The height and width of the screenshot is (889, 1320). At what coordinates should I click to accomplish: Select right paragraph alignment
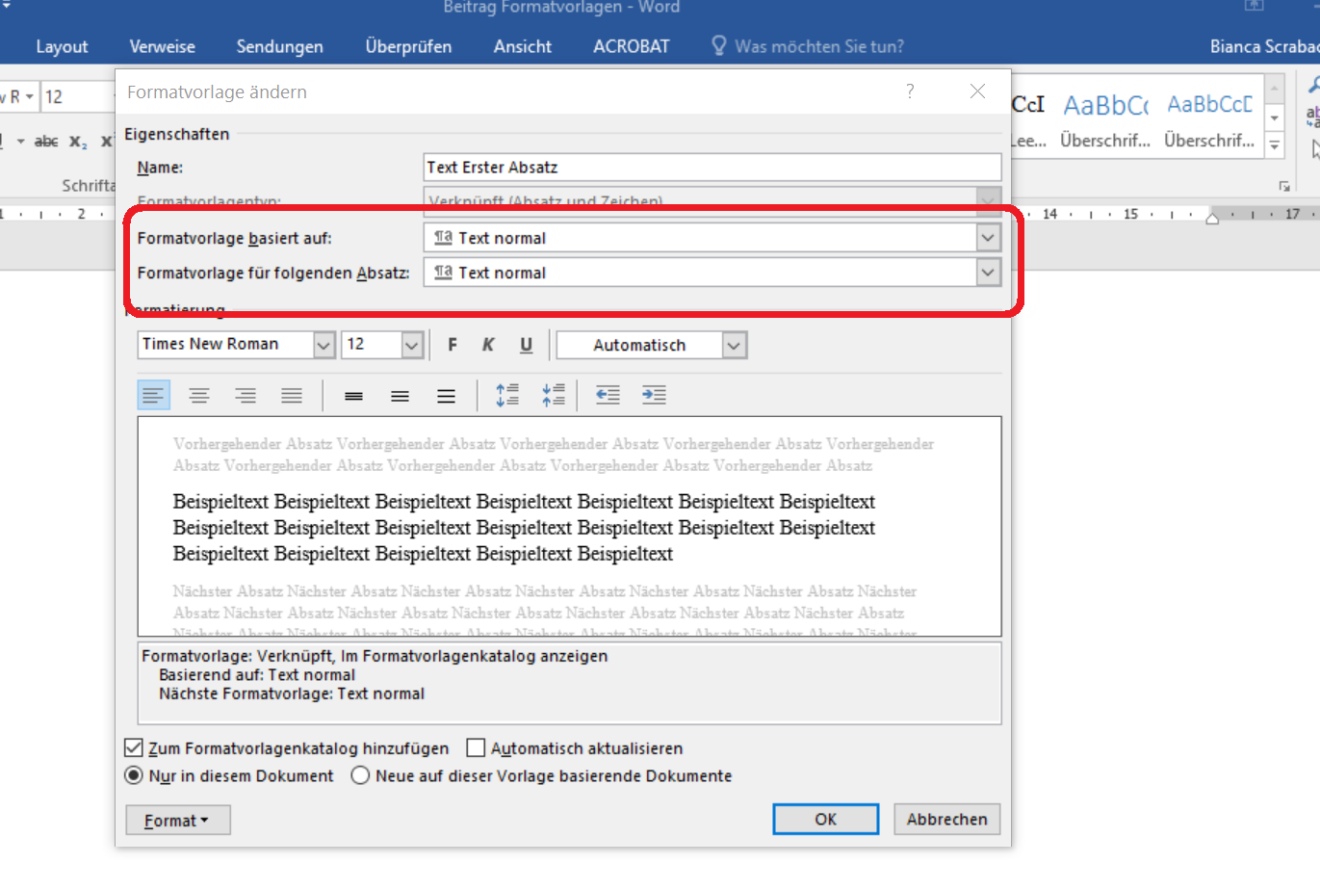(245, 394)
